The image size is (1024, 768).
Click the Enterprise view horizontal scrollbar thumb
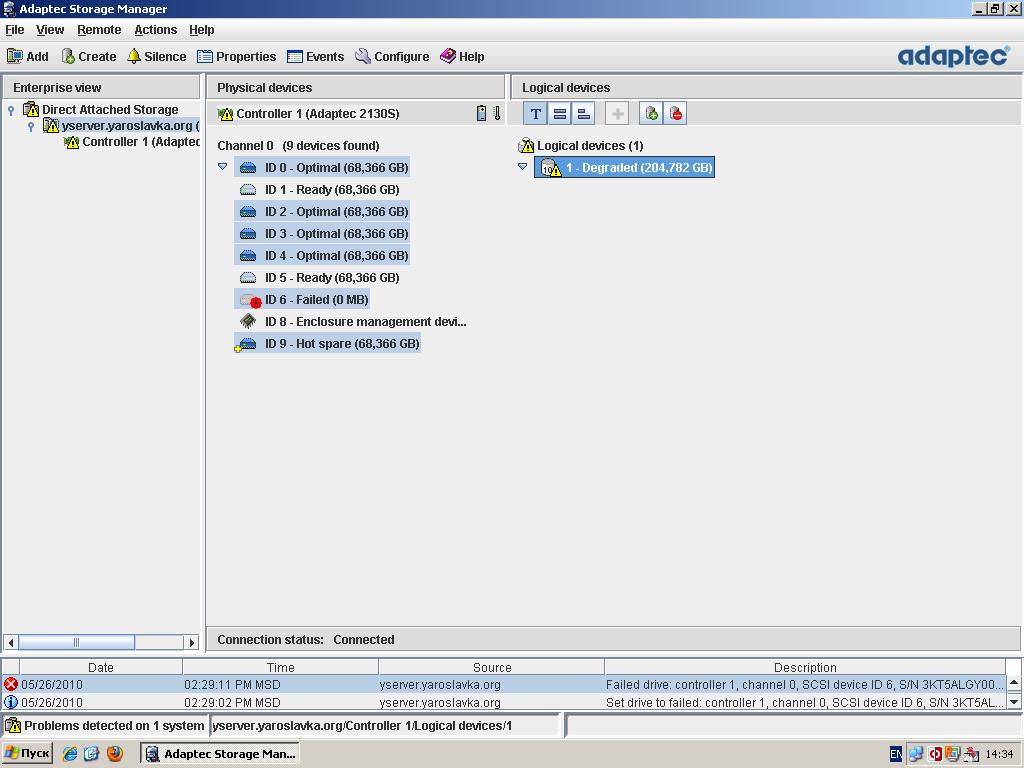coord(76,642)
